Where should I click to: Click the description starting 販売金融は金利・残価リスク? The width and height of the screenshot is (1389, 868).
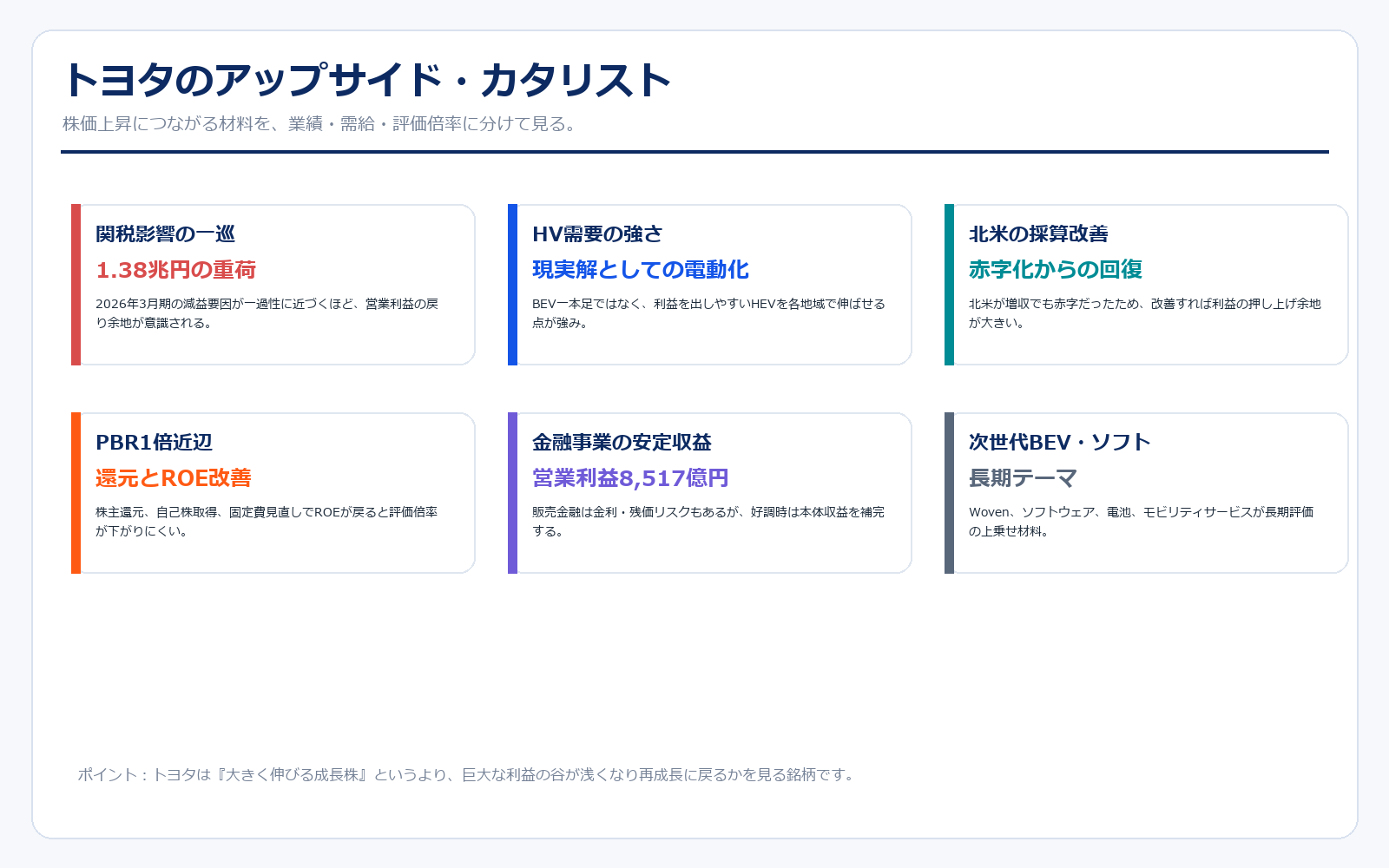(x=708, y=522)
